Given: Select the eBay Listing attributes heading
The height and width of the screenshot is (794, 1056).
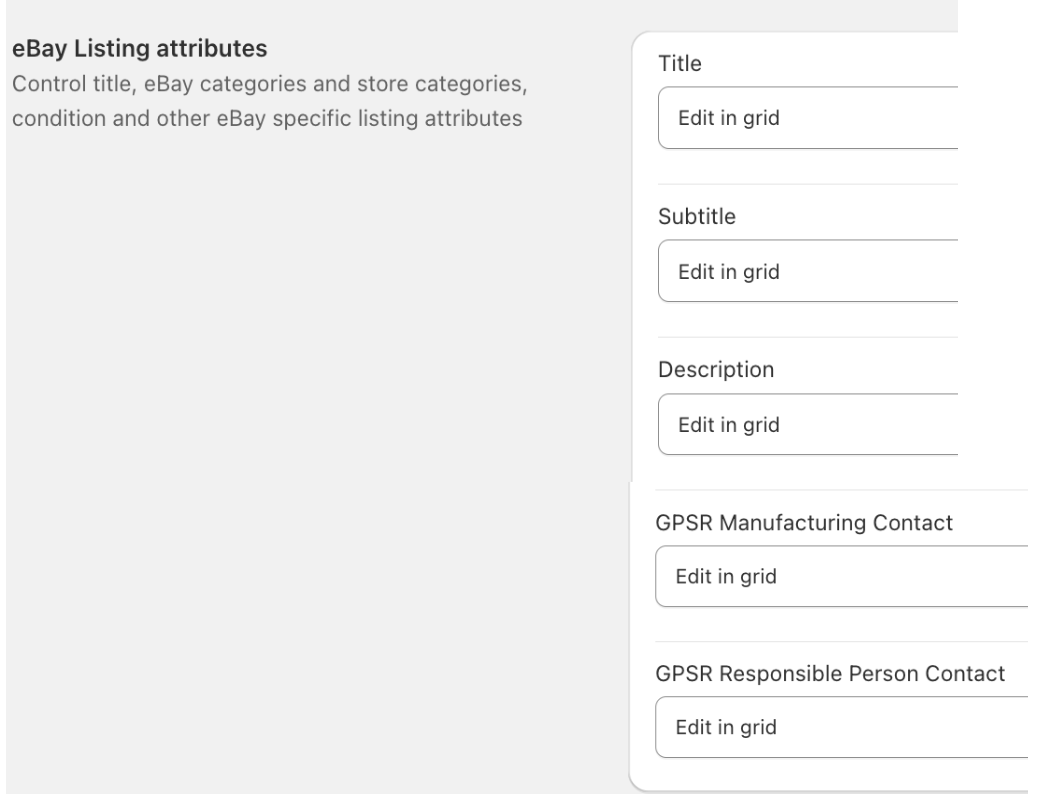Looking at the screenshot, I should pyautogui.click(x=139, y=48).
